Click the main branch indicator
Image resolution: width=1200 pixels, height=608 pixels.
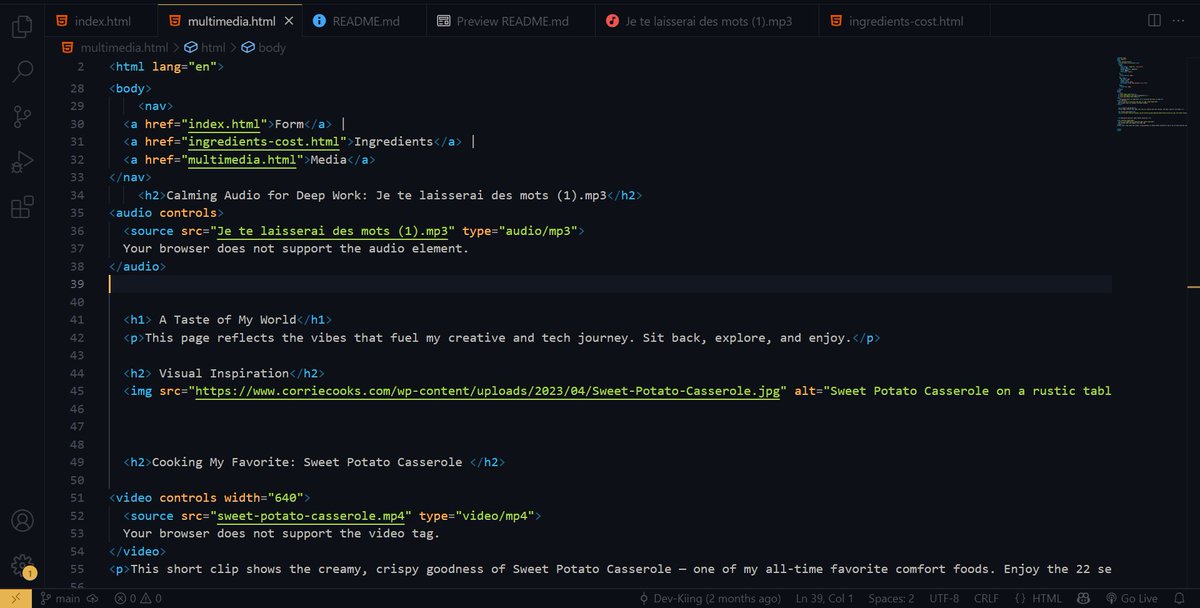[x=61, y=598]
